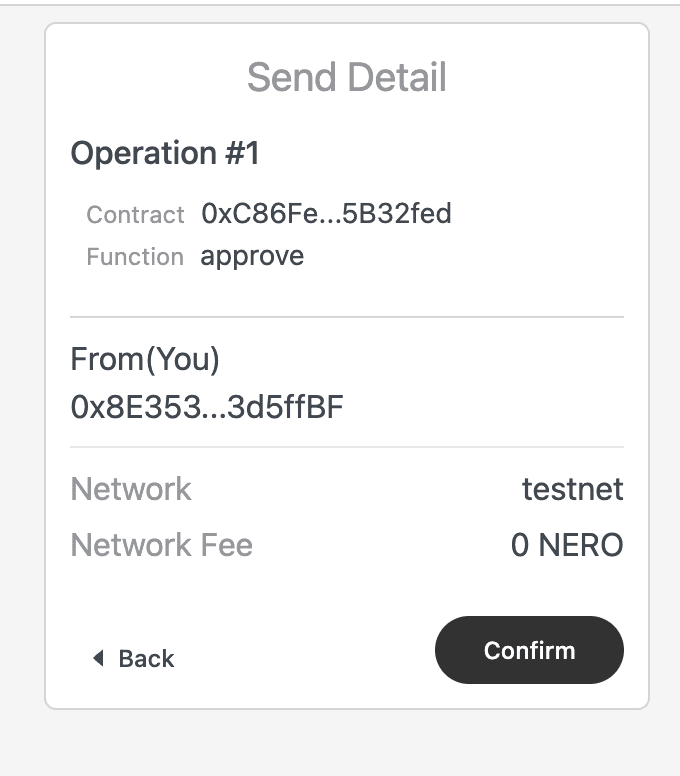This screenshot has width=680, height=776.
Task: Select the contract address 0xC86Fe...5B32fed
Action: click(326, 213)
